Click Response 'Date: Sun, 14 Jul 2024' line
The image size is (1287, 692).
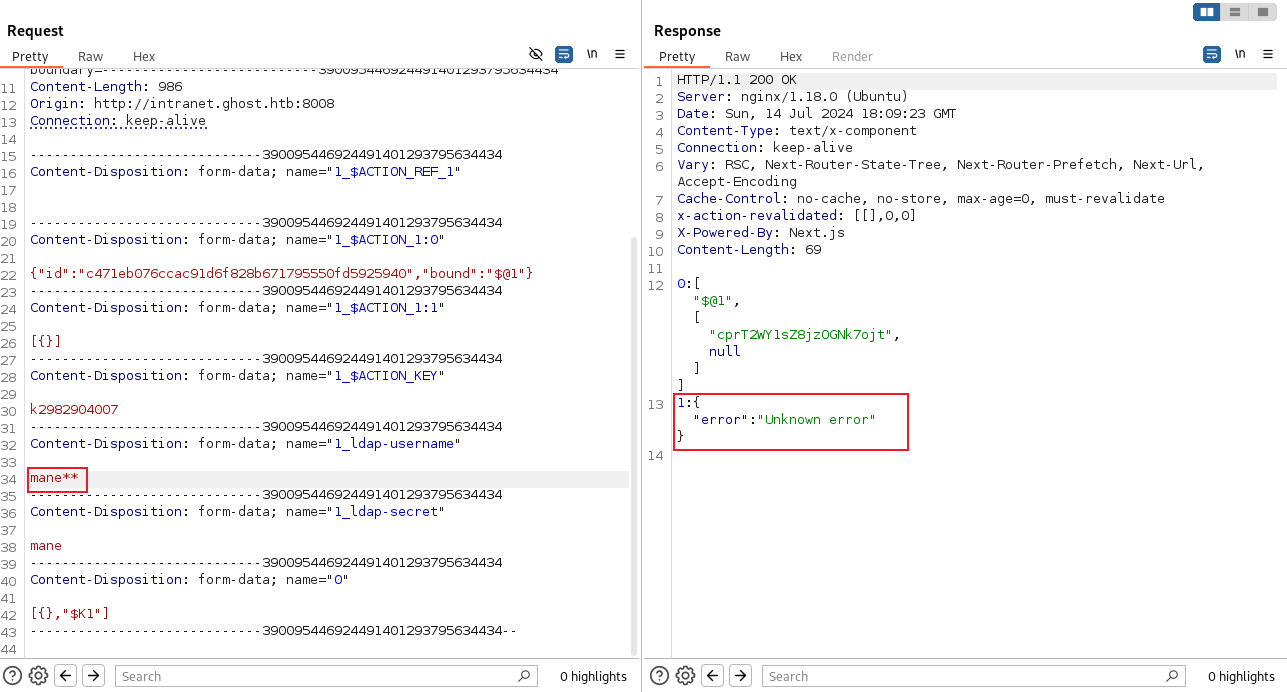coord(816,114)
